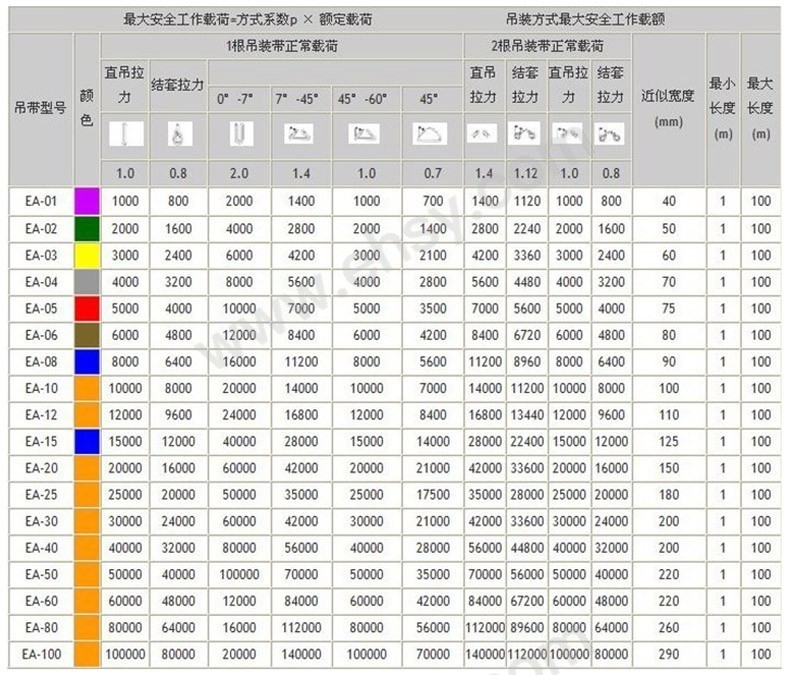Viewport: 790px width, 675px height.
Task: Select the red color swatch for EA-05
Action: pos(87,308)
